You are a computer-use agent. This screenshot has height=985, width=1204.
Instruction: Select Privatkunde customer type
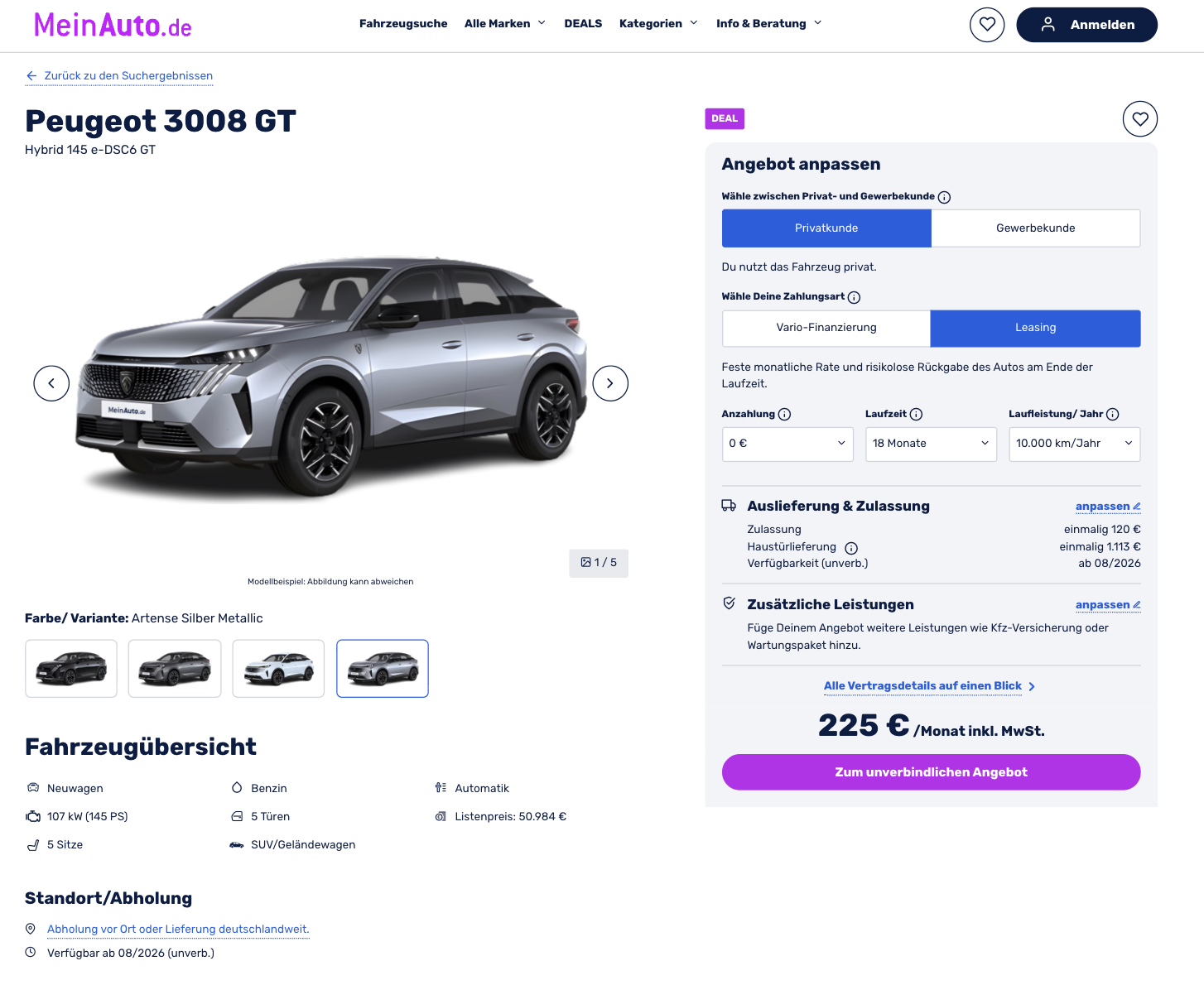826,228
